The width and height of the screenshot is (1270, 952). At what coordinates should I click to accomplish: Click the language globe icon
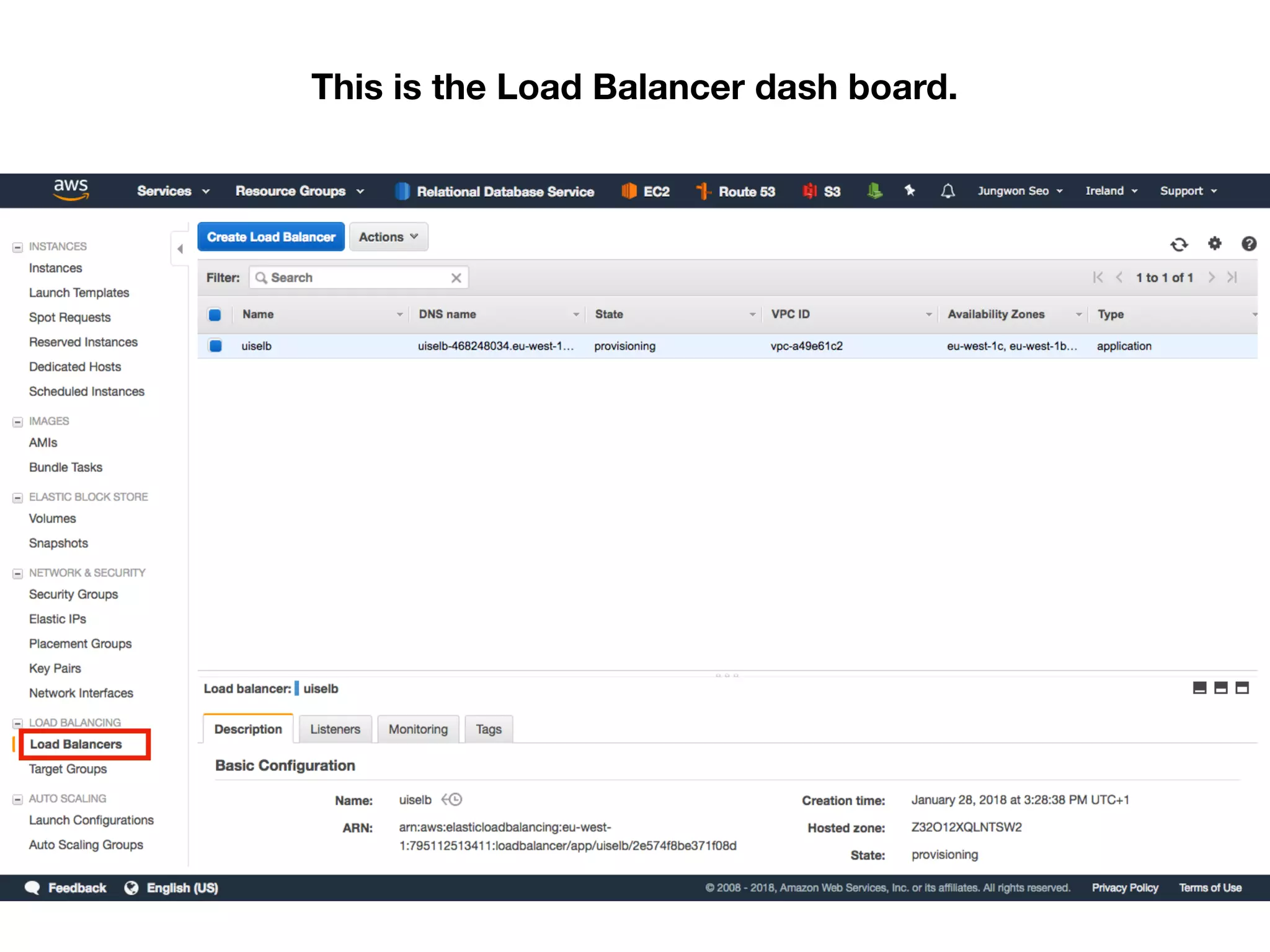pos(131,888)
